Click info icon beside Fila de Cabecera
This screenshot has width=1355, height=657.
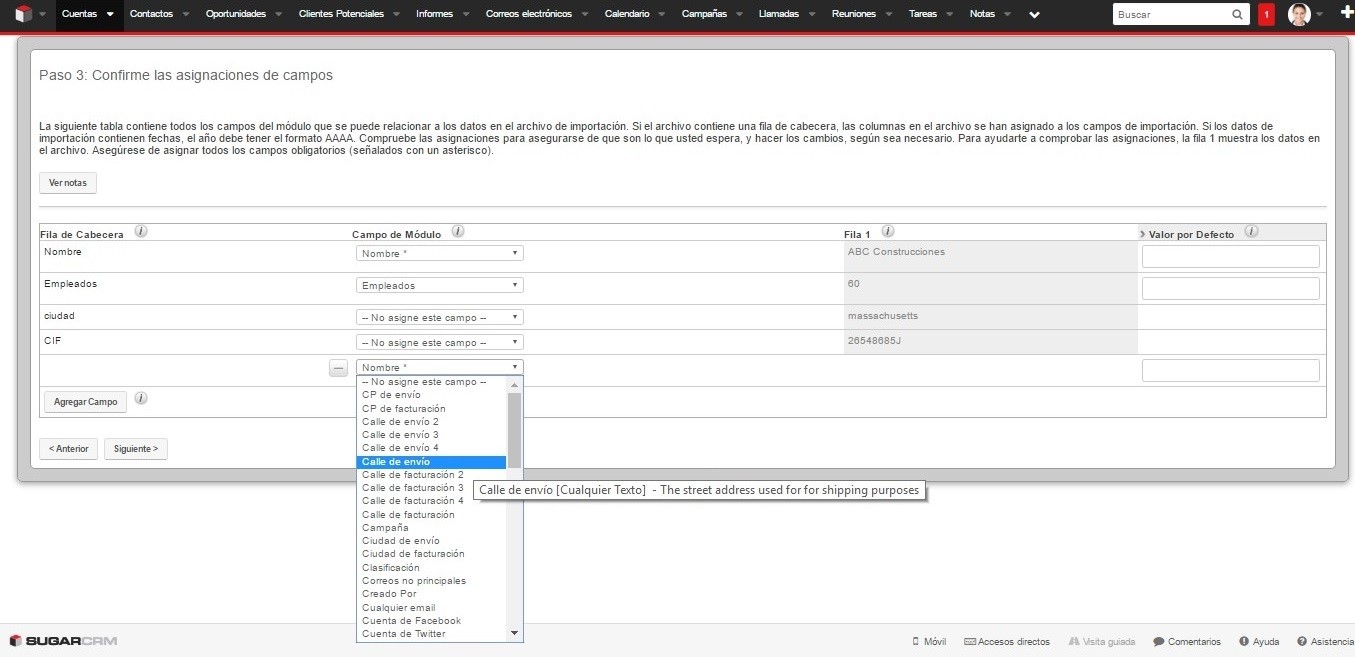tap(141, 232)
